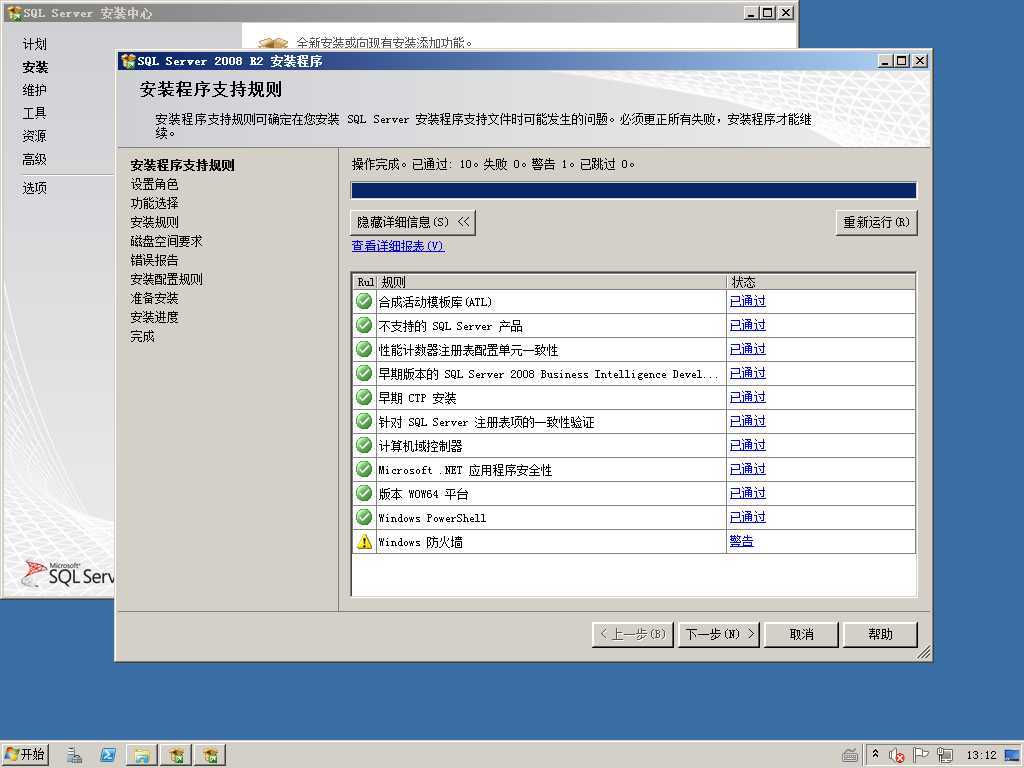Click 功能选择 step in wizard steps

coord(154,203)
